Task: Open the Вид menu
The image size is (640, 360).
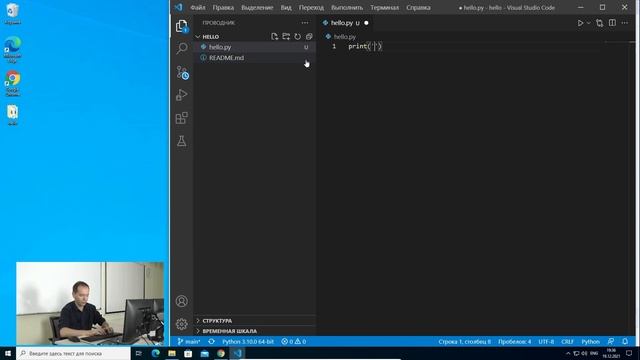Action: click(x=286, y=7)
